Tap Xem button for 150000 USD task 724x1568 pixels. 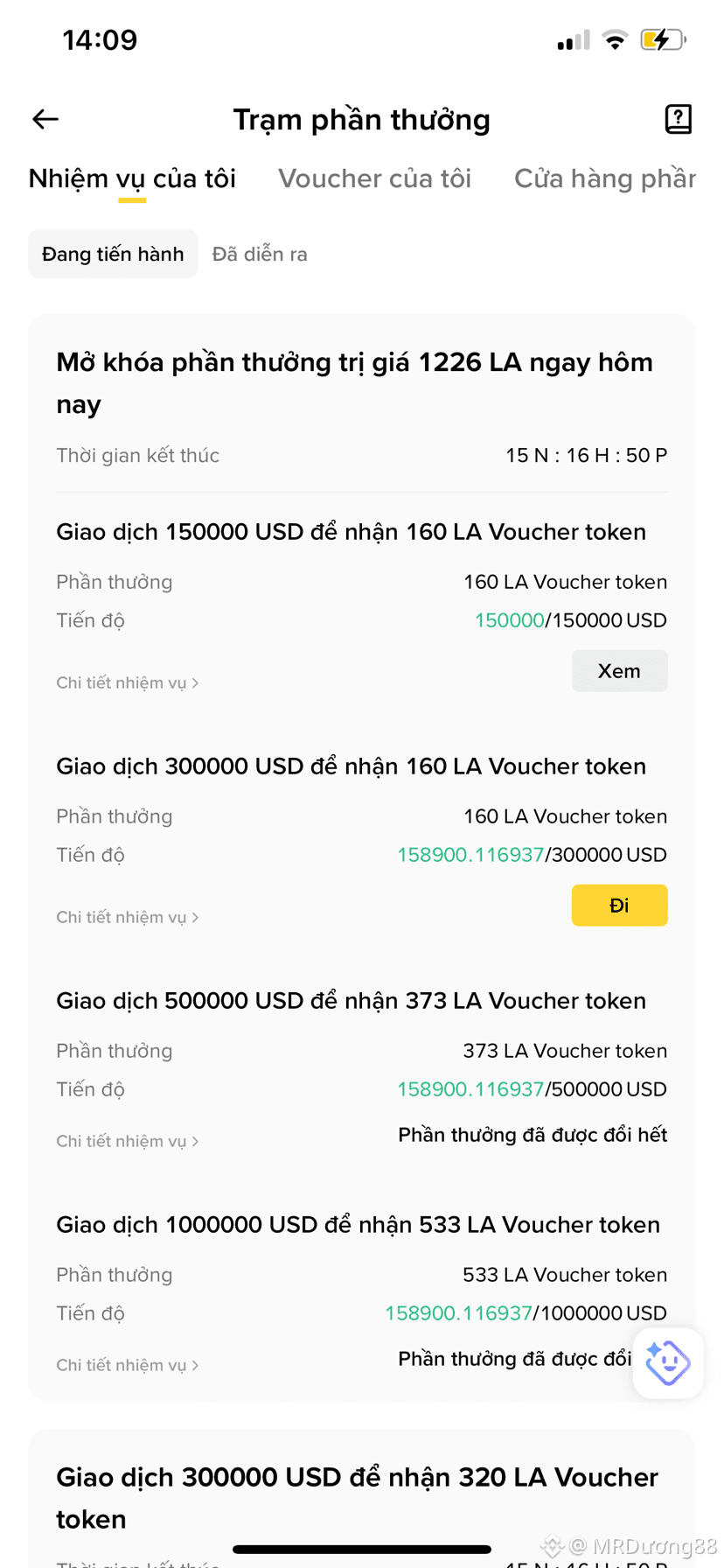619,671
